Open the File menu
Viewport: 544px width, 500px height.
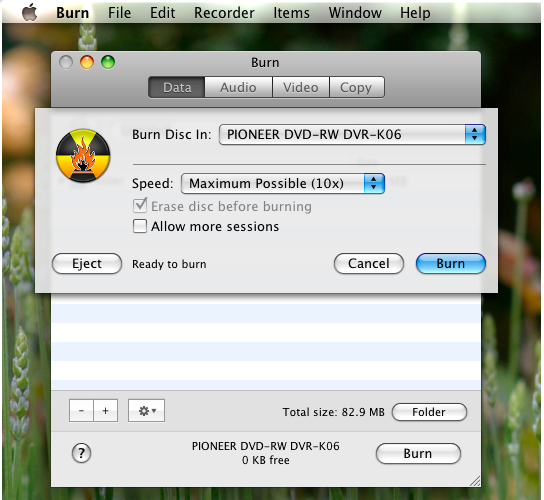tap(119, 13)
